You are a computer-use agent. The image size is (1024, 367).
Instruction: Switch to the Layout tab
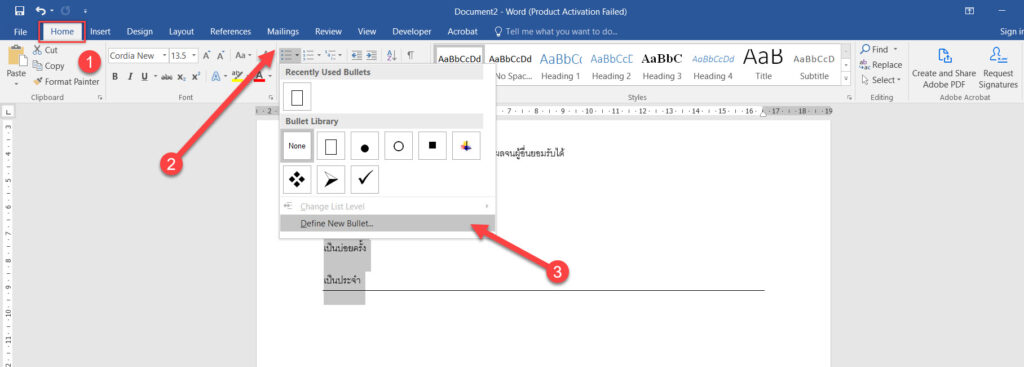[x=181, y=31]
